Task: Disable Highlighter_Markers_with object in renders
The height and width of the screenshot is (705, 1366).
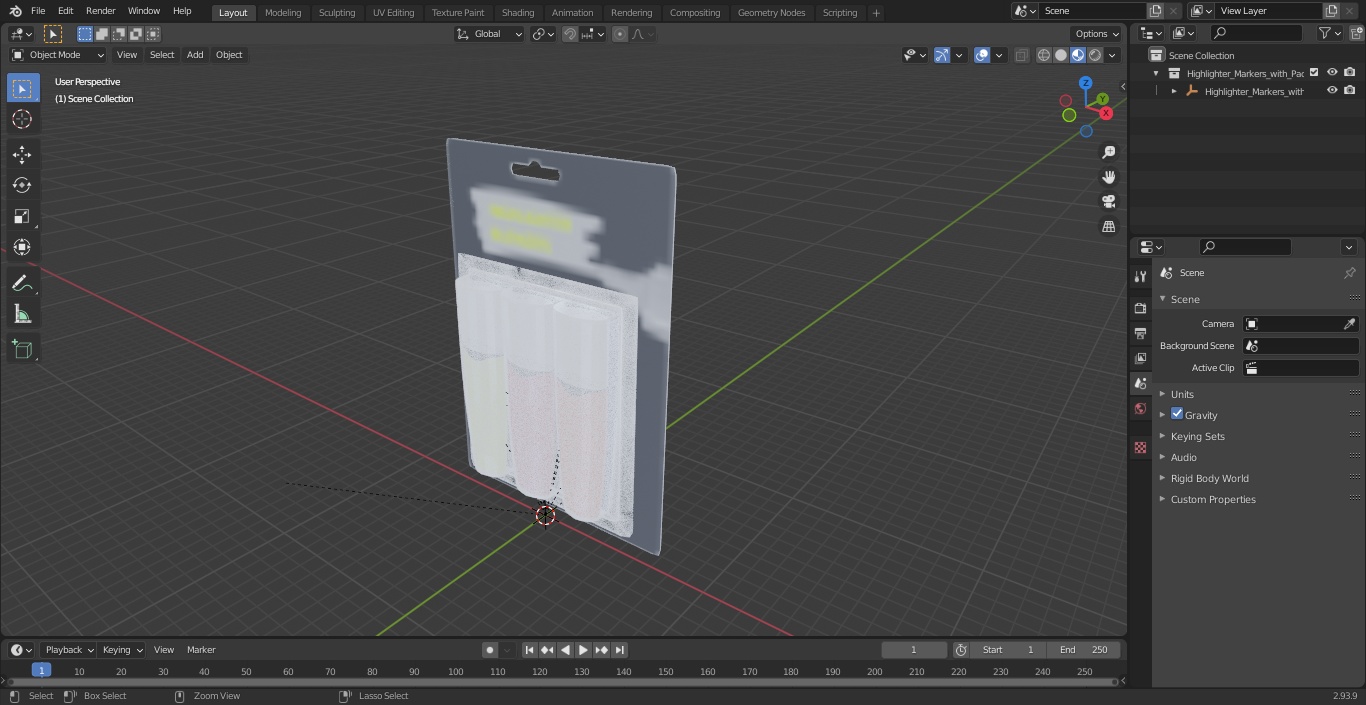Action: tap(1349, 91)
